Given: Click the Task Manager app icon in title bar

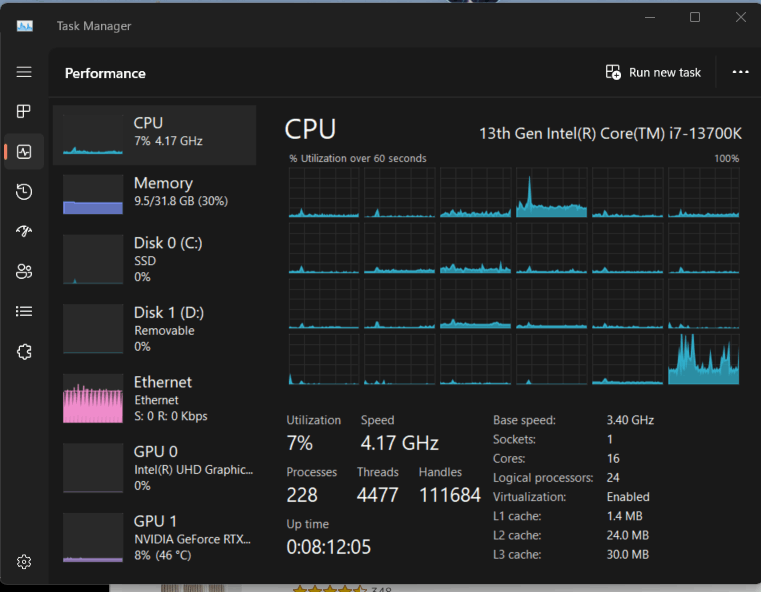Looking at the screenshot, I should (25, 26).
